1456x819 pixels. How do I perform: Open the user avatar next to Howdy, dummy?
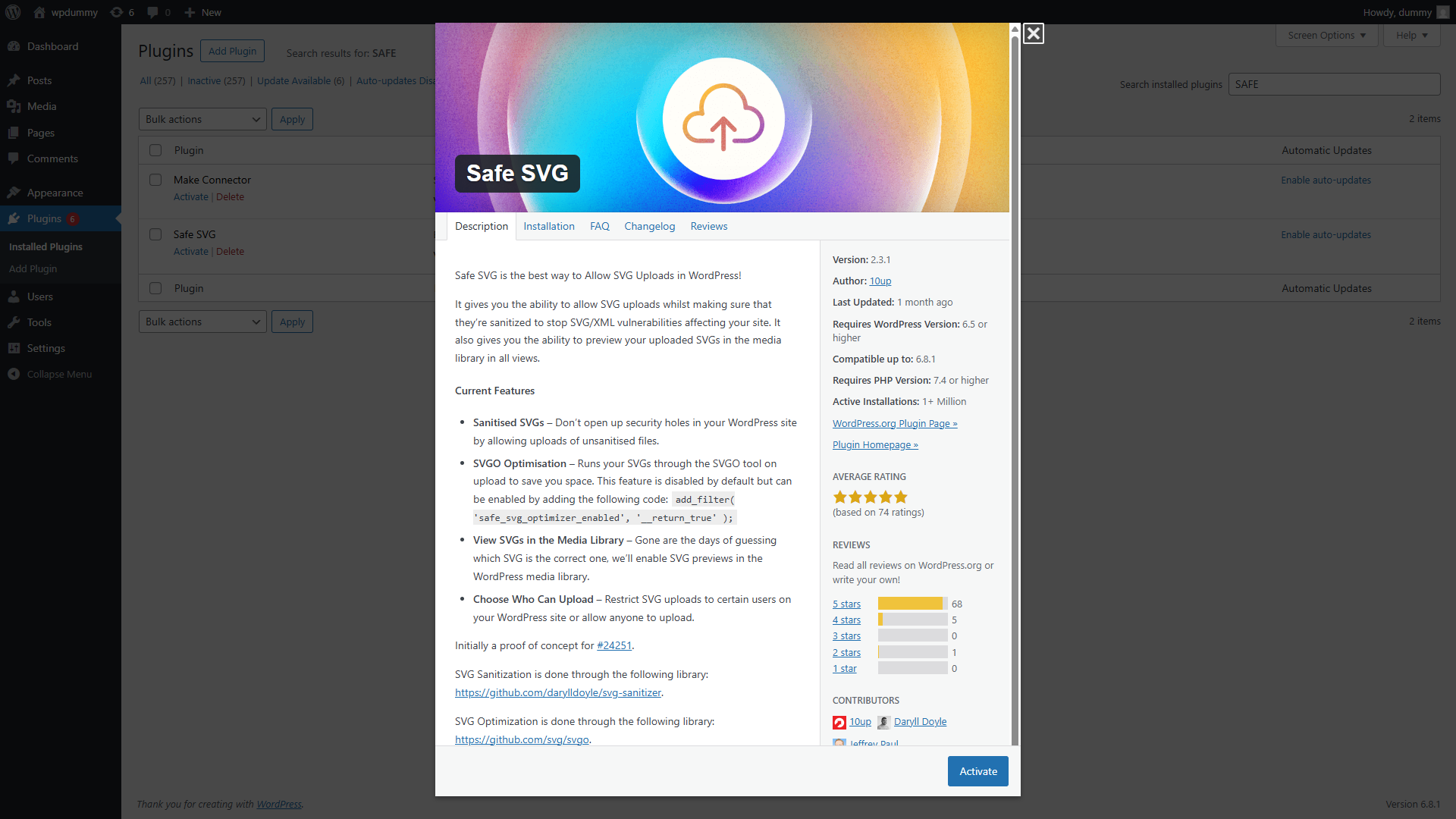point(1442,12)
